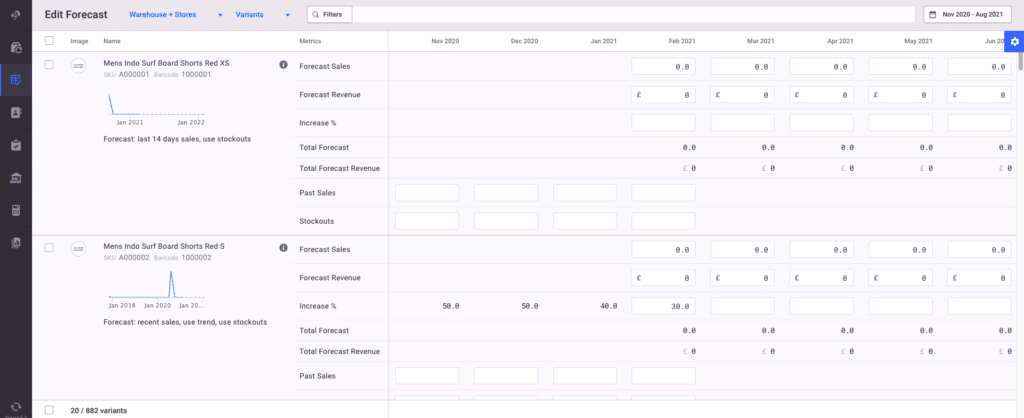The width and height of the screenshot is (1024, 418).
Task: Select the highlighted forecast sidebar icon
Action: [16, 80]
